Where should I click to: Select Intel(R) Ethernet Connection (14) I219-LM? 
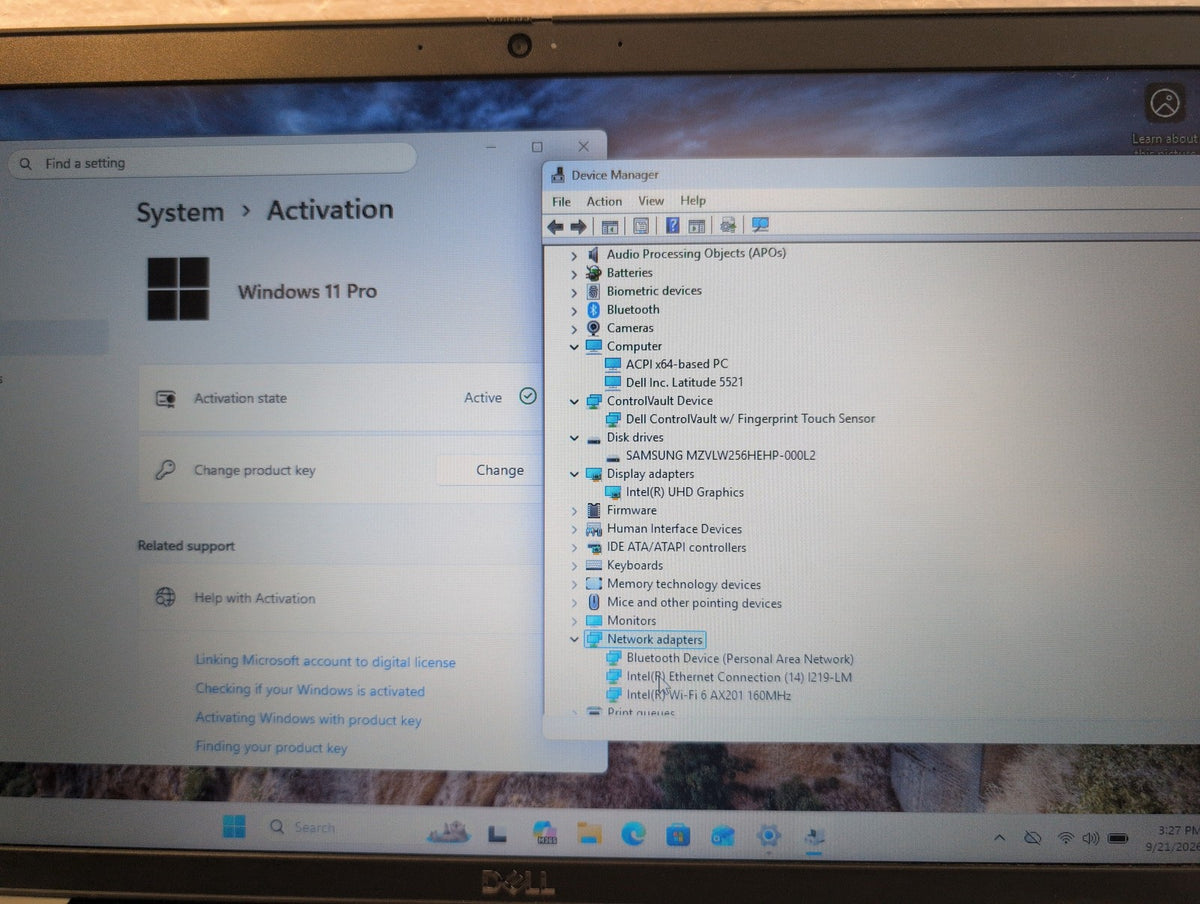pos(739,677)
